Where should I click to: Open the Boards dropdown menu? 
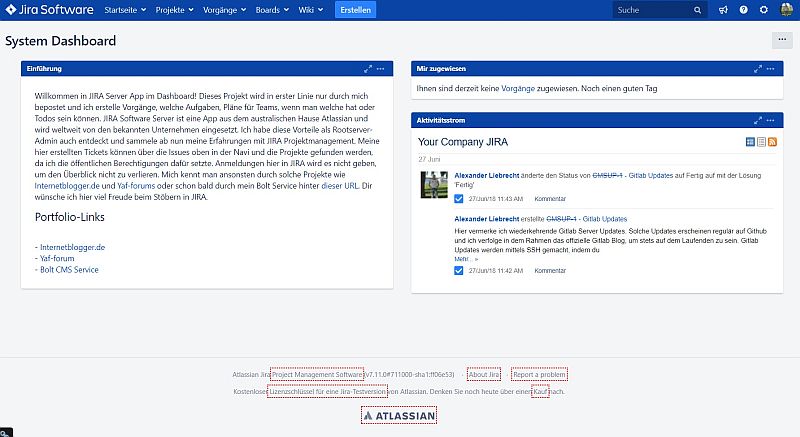coord(272,10)
